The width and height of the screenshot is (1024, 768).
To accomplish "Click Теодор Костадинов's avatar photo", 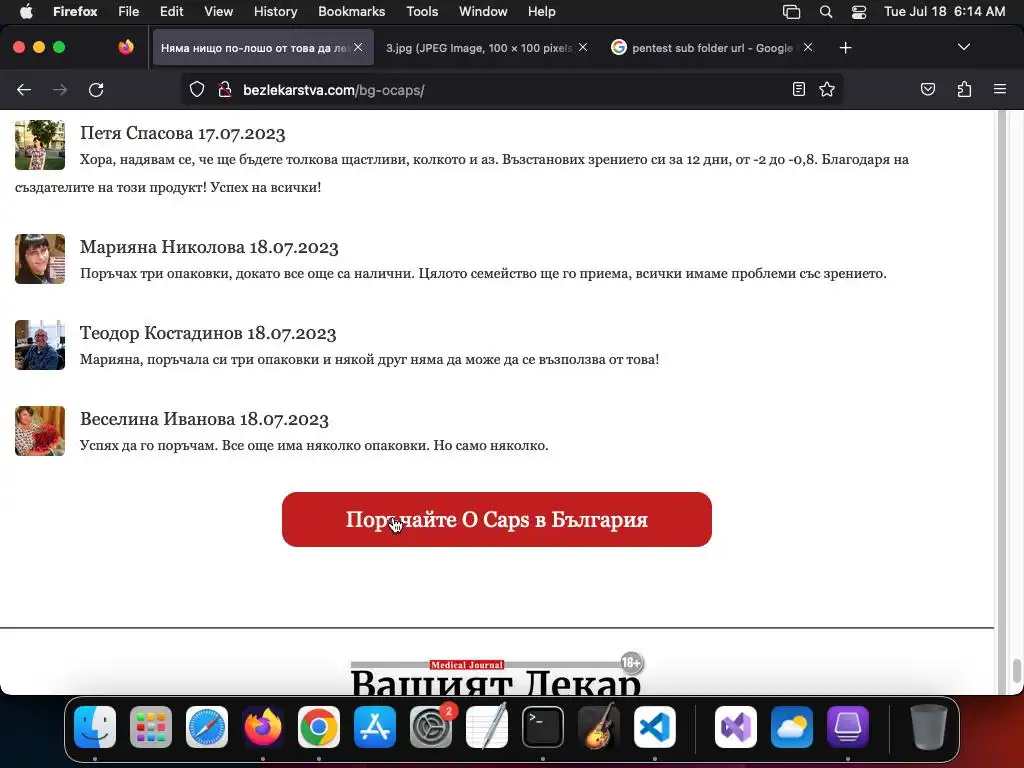I will click(x=40, y=345).
